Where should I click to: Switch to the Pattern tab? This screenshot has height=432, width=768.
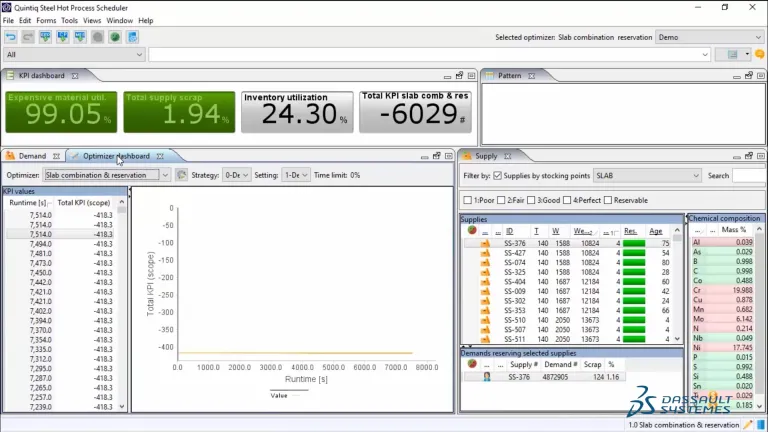click(509, 76)
